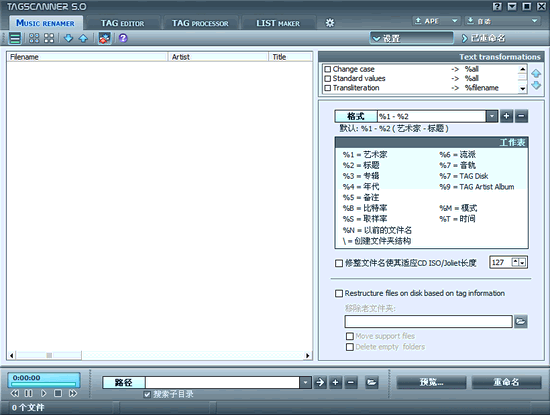Increase the filename length value 127
The image size is (550, 415).
515,262
